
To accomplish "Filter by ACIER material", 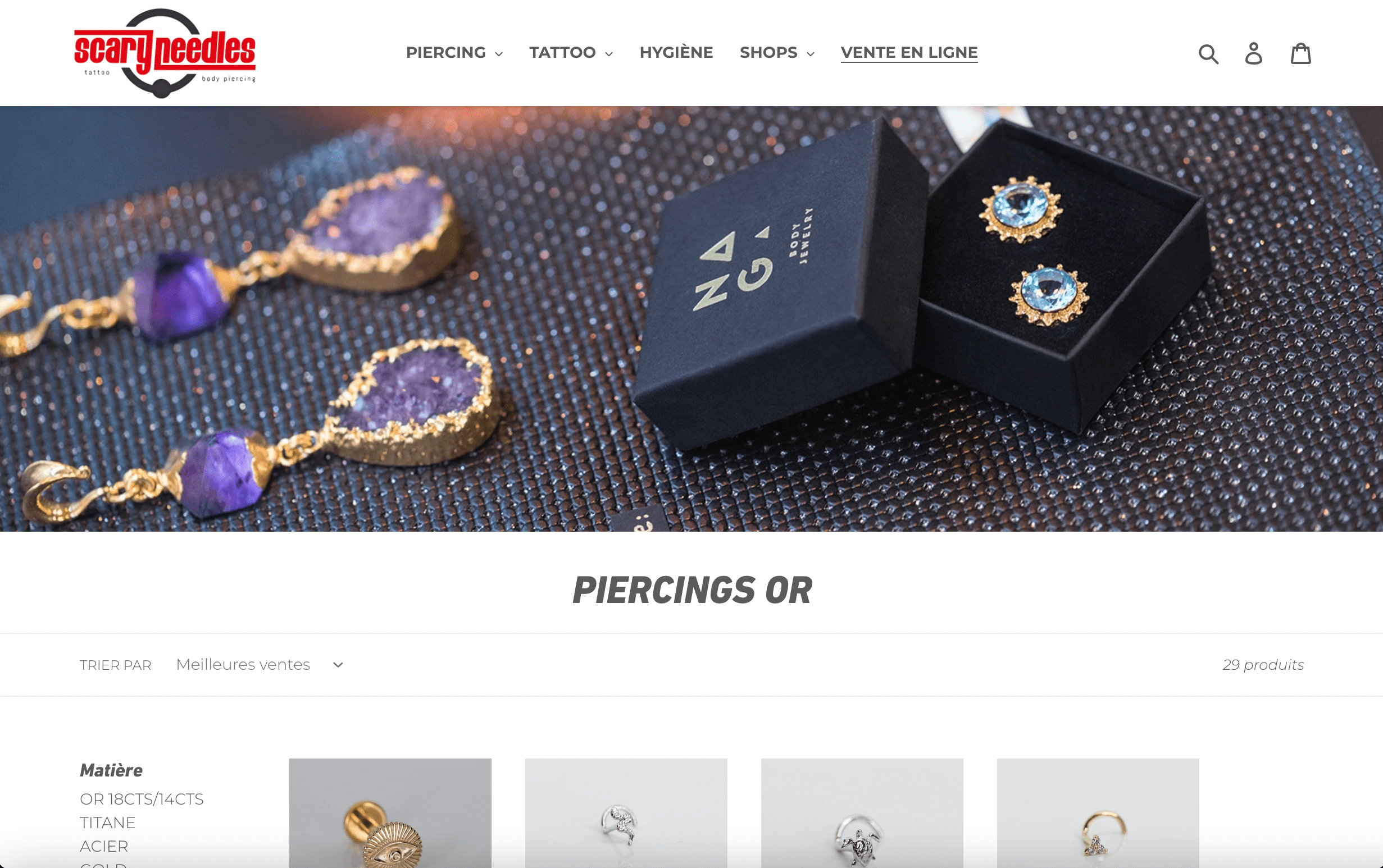I will click(104, 846).
